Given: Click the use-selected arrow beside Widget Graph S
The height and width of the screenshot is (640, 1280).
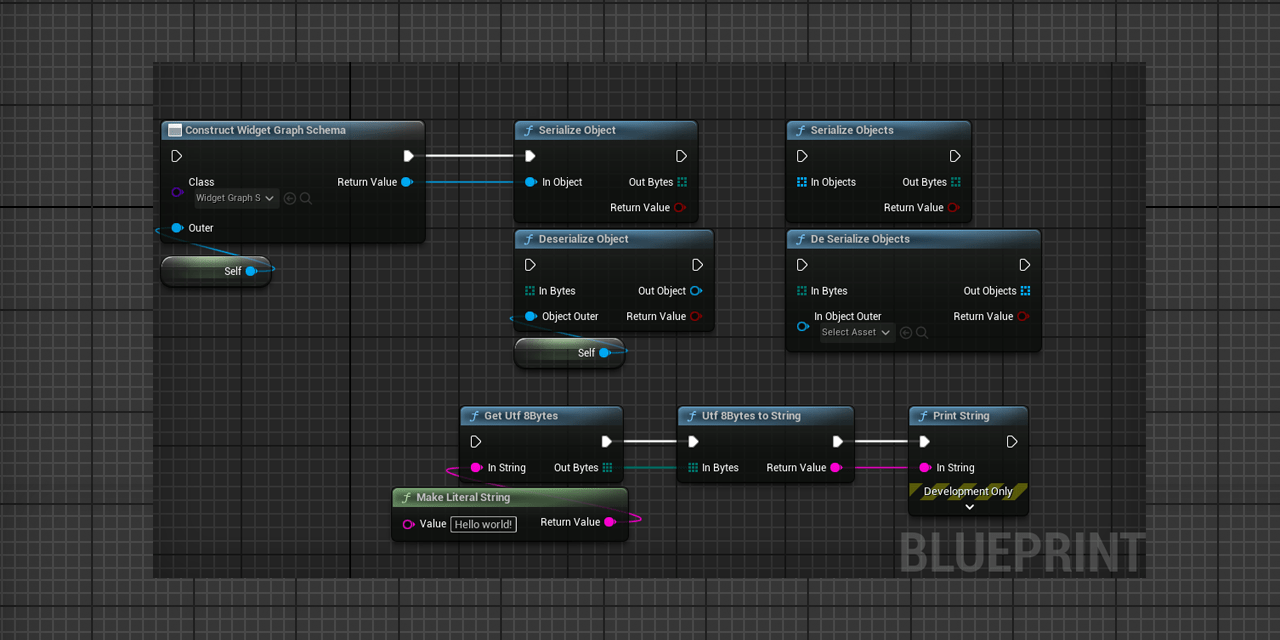Looking at the screenshot, I should [290, 198].
